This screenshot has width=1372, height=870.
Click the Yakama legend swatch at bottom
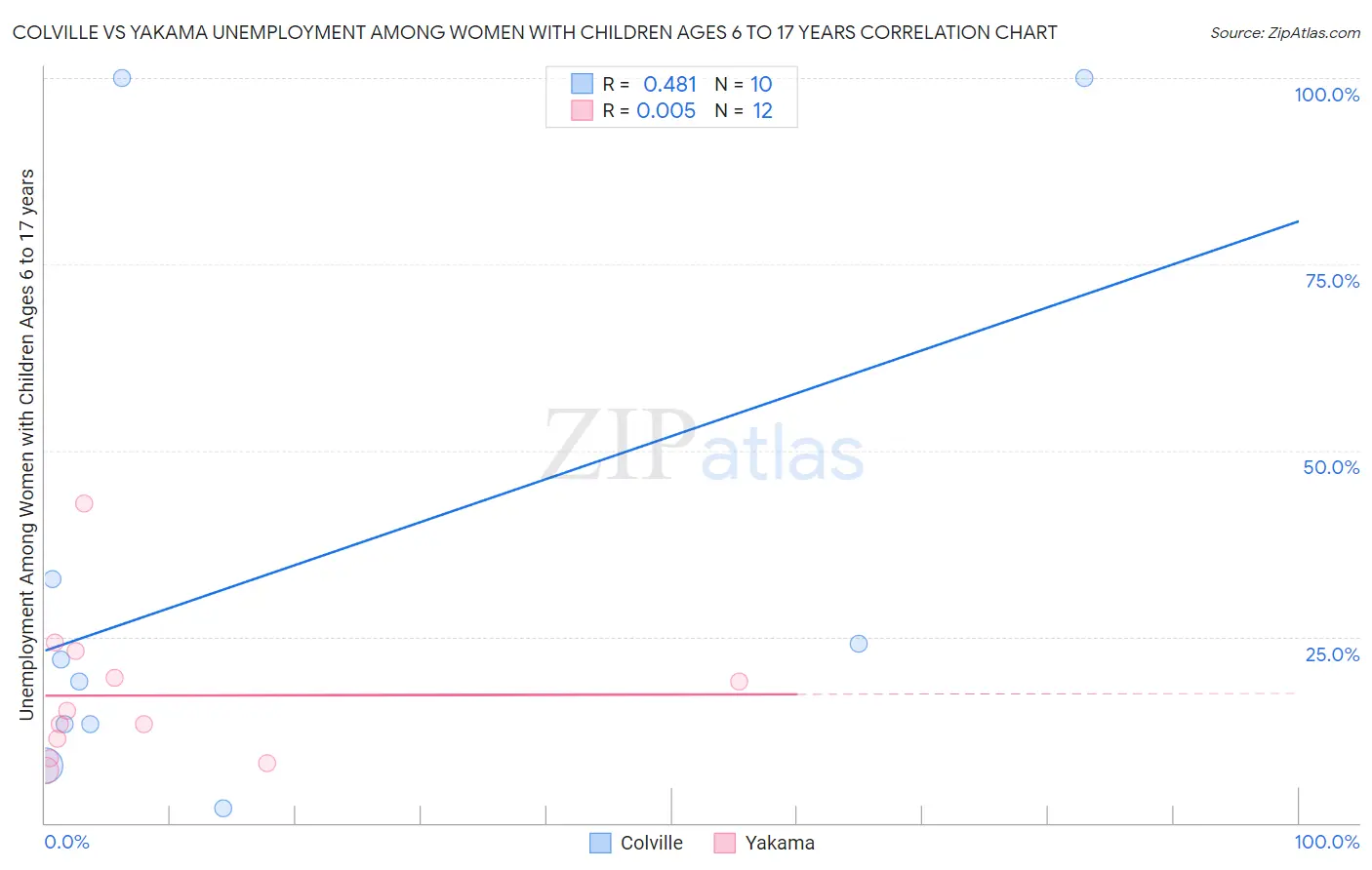pyautogui.click(x=724, y=843)
